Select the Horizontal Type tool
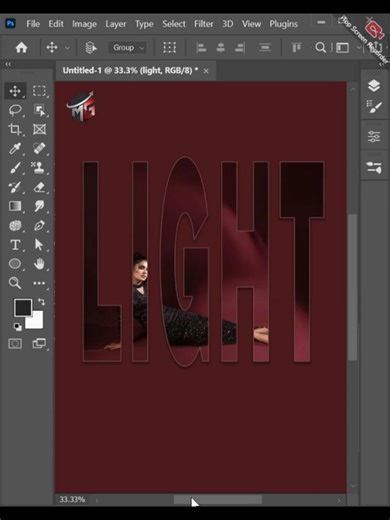This screenshot has width=390, height=520. click(15, 245)
